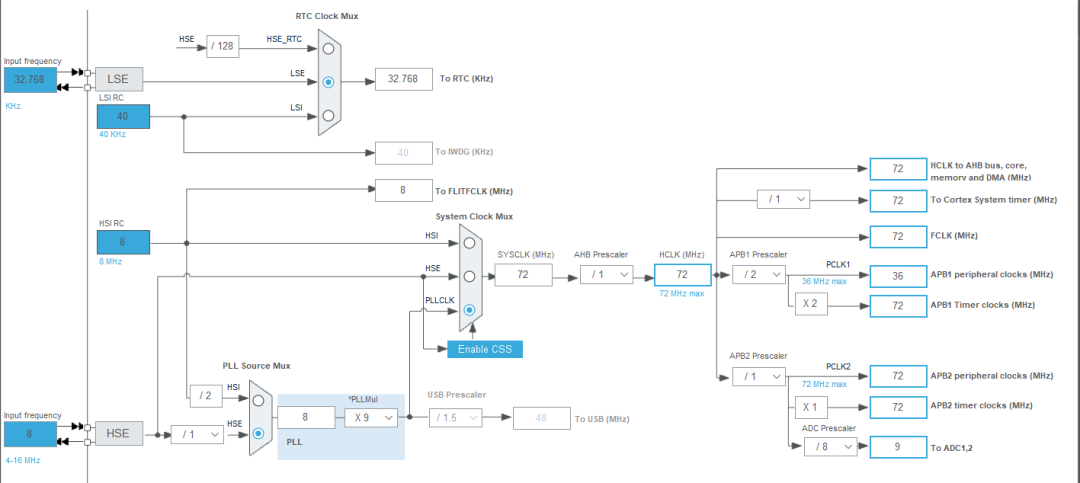The width and height of the screenshot is (1080, 483).
Task: Click the USB Prescaler label
Action: 457,395
